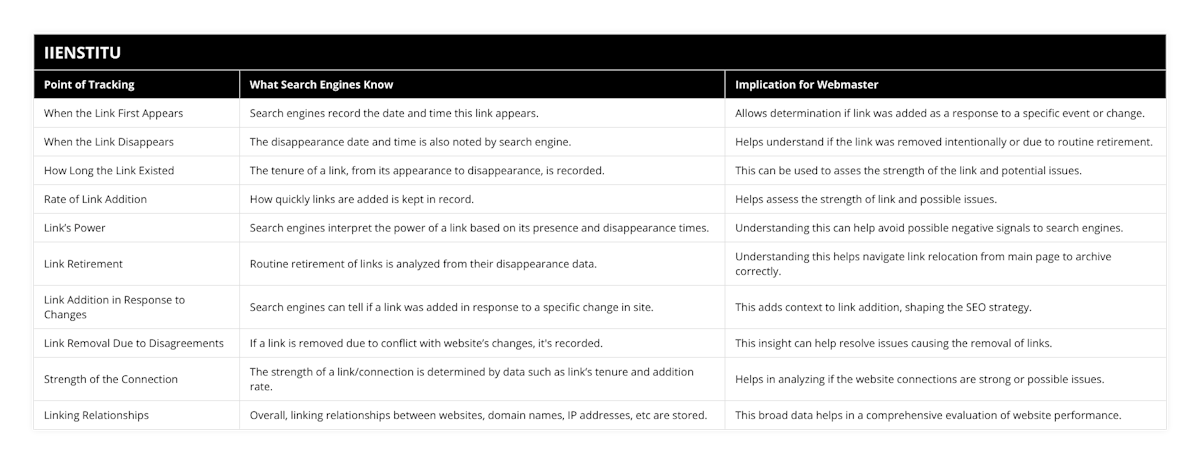
Task: Click the "Link's Power" row label
Action: click(75, 227)
